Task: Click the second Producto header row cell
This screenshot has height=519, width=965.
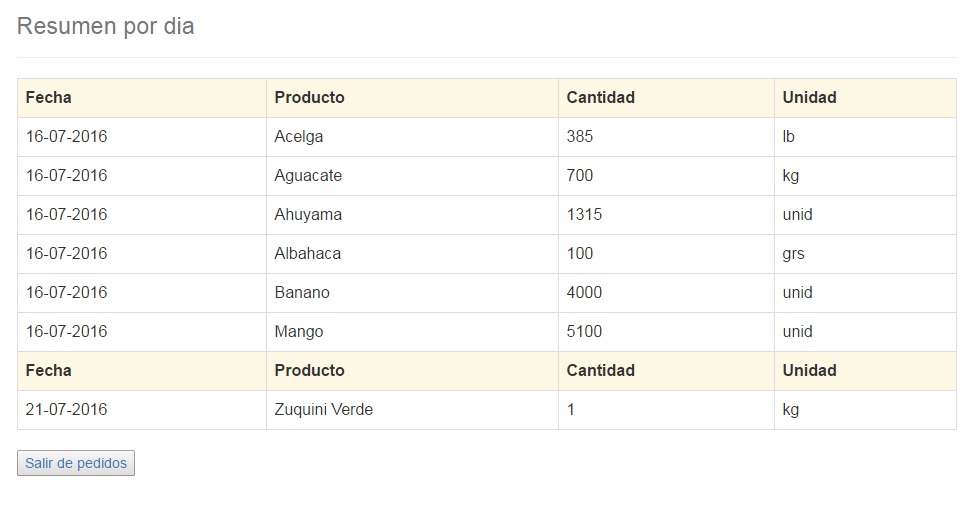Action: (x=412, y=371)
